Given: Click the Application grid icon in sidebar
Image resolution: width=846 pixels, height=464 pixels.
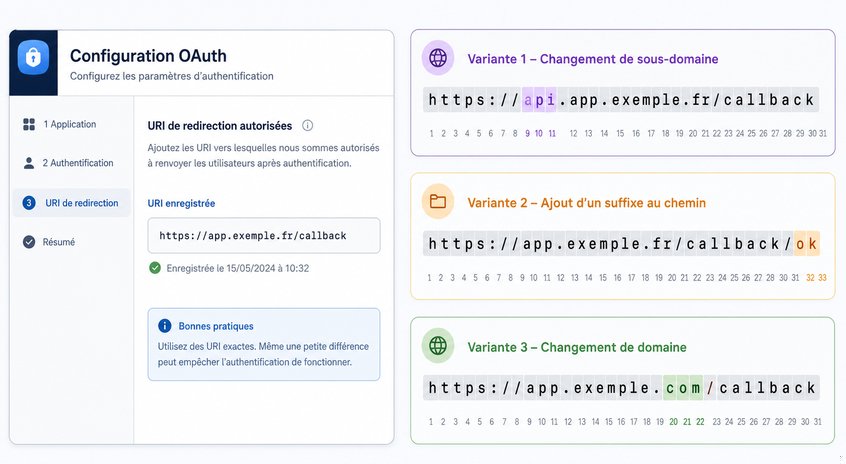Looking at the screenshot, I should point(29,124).
